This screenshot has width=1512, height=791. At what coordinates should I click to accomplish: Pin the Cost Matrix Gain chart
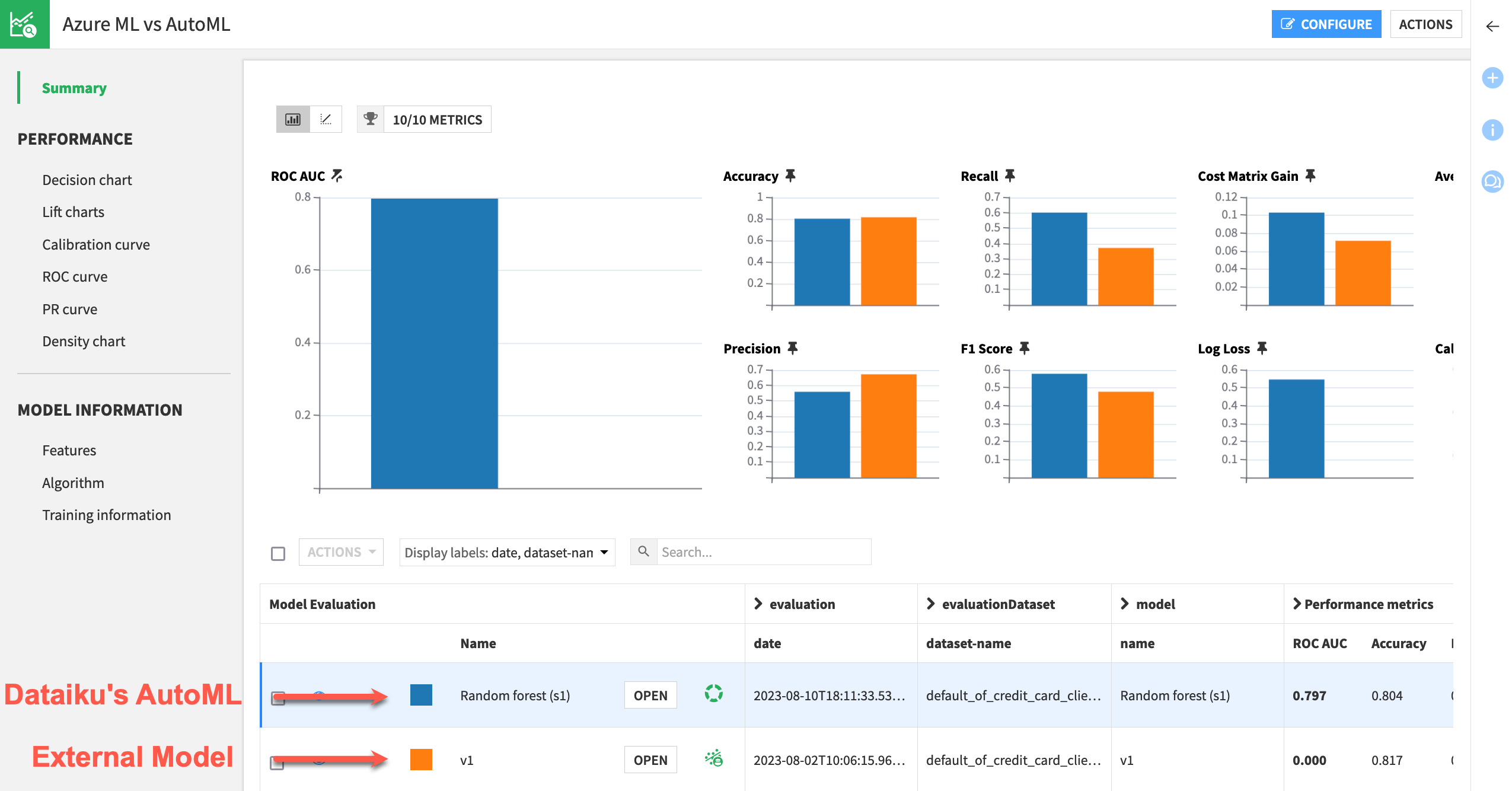[1310, 176]
